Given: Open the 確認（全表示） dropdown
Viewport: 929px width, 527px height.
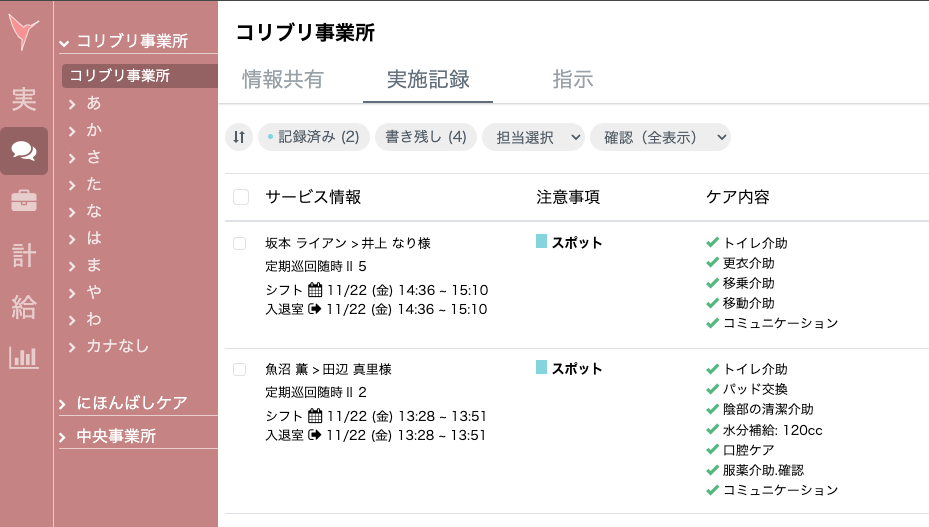Looking at the screenshot, I should 660,138.
